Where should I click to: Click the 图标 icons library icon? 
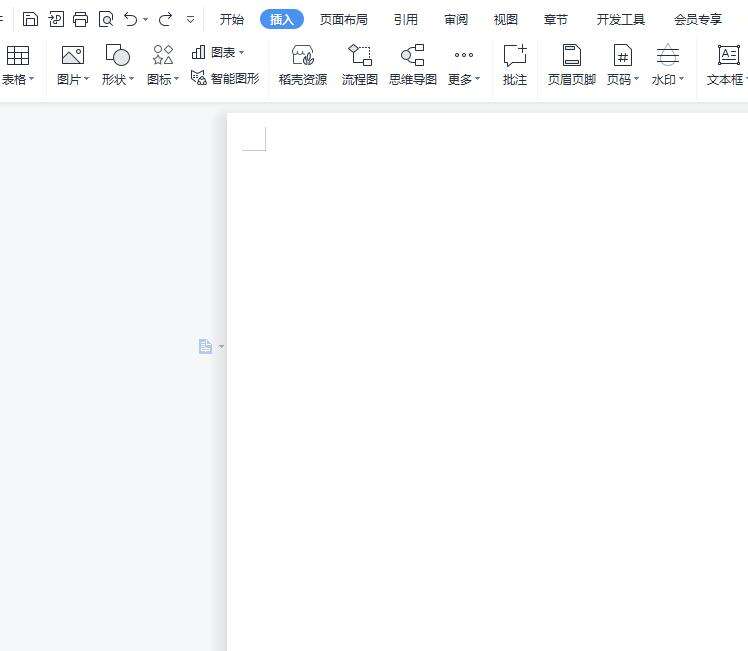coord(163,55)
